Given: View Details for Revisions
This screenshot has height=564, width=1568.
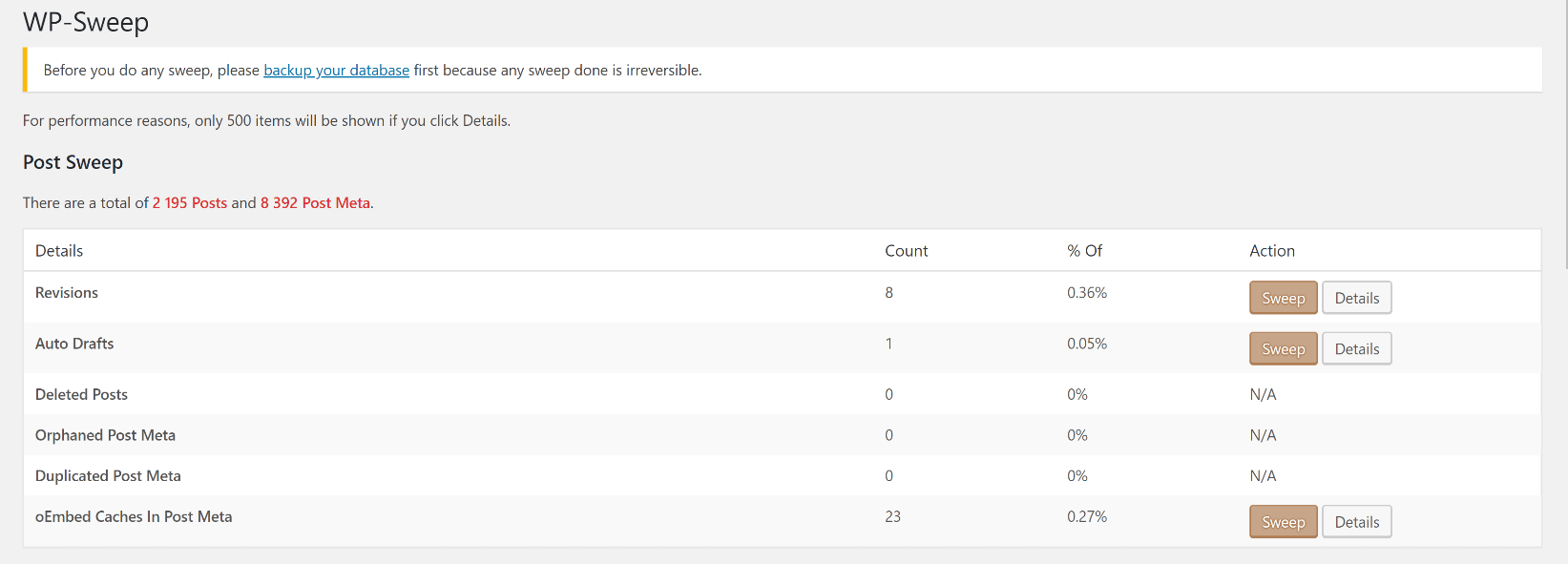Looking at the screenshot, I should tap(1356, 298).
